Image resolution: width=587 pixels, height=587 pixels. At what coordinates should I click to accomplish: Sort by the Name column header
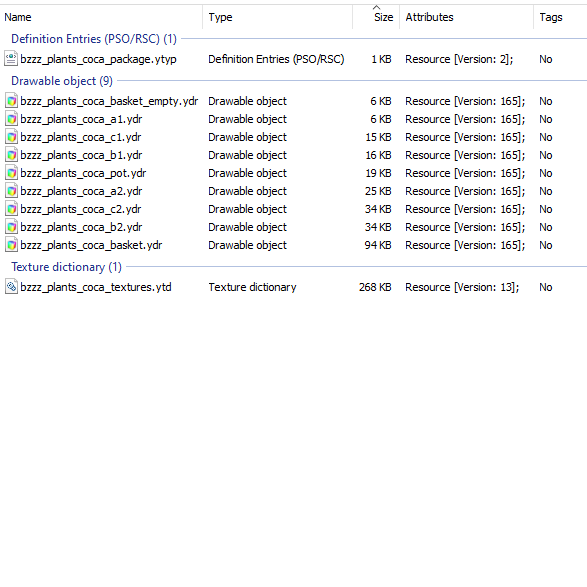click(101, 17)
